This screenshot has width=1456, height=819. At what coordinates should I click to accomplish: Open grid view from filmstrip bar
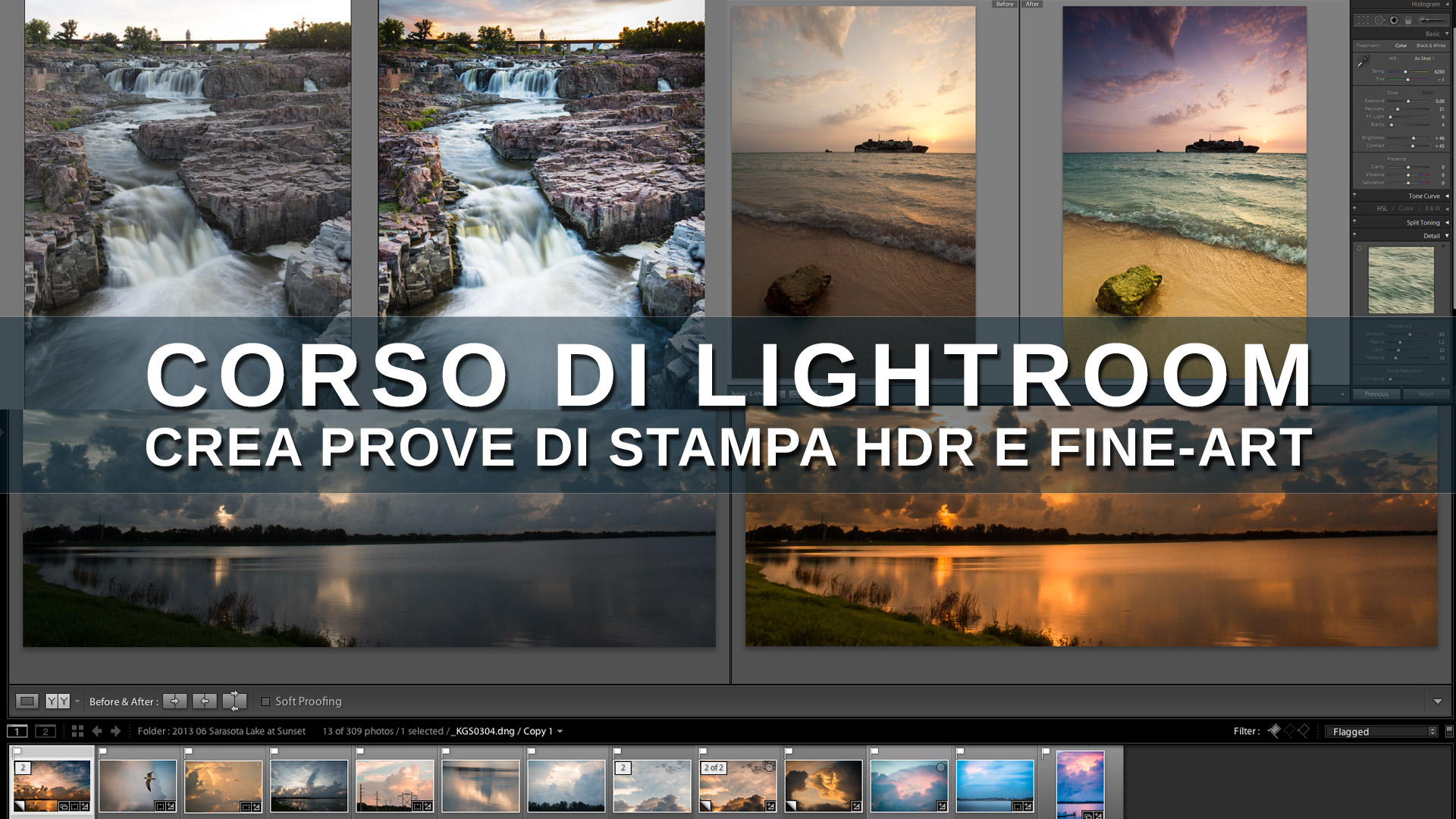77,731
